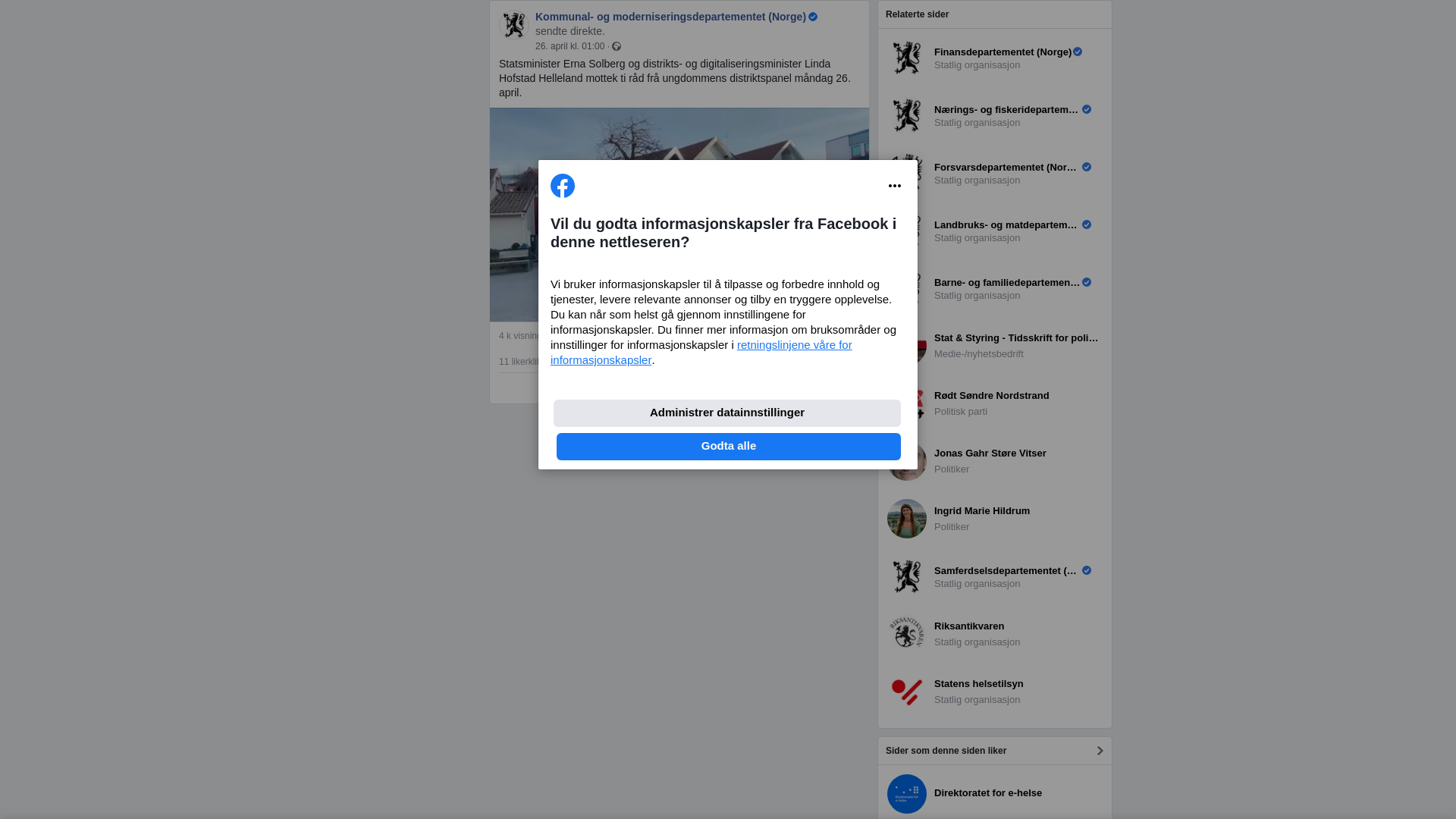Open Rødt Søndre Nordstrand page
The height and width of the screenshot is (819, 1456).
(x=992, y=396)
